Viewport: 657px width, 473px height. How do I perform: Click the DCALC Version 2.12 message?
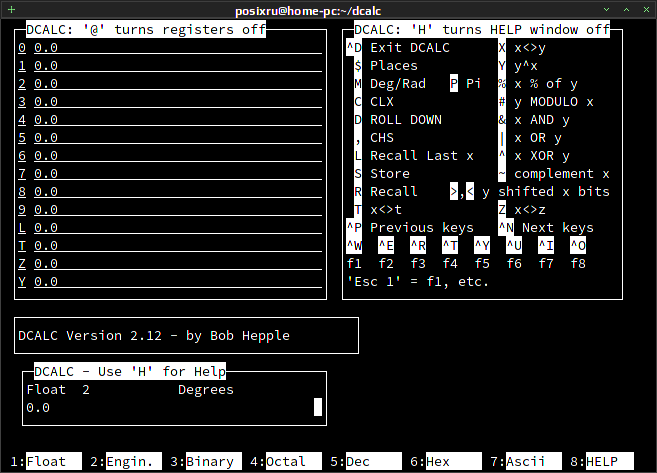tap(154, 336)
